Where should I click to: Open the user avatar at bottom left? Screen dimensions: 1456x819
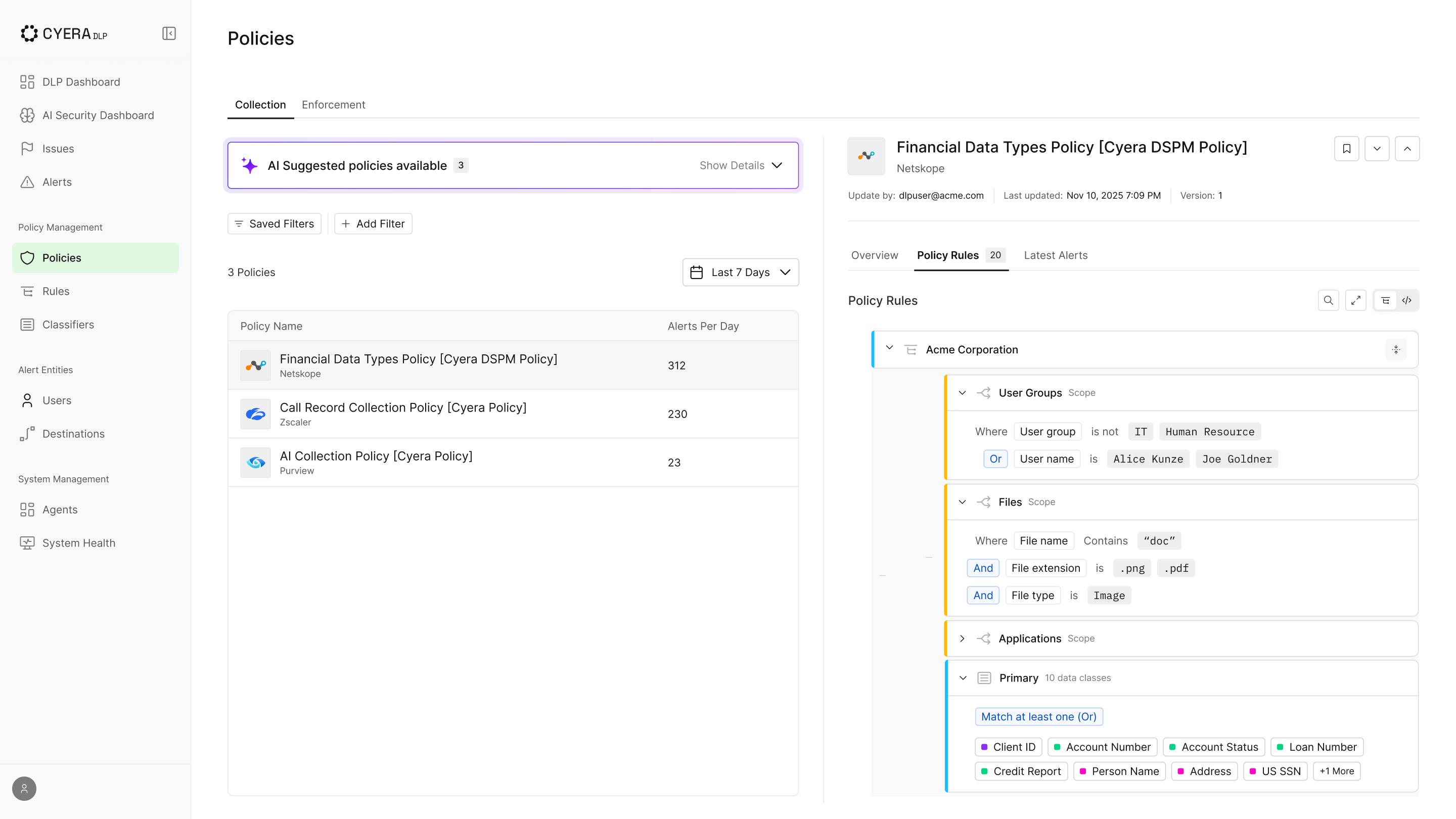(24, 789)
